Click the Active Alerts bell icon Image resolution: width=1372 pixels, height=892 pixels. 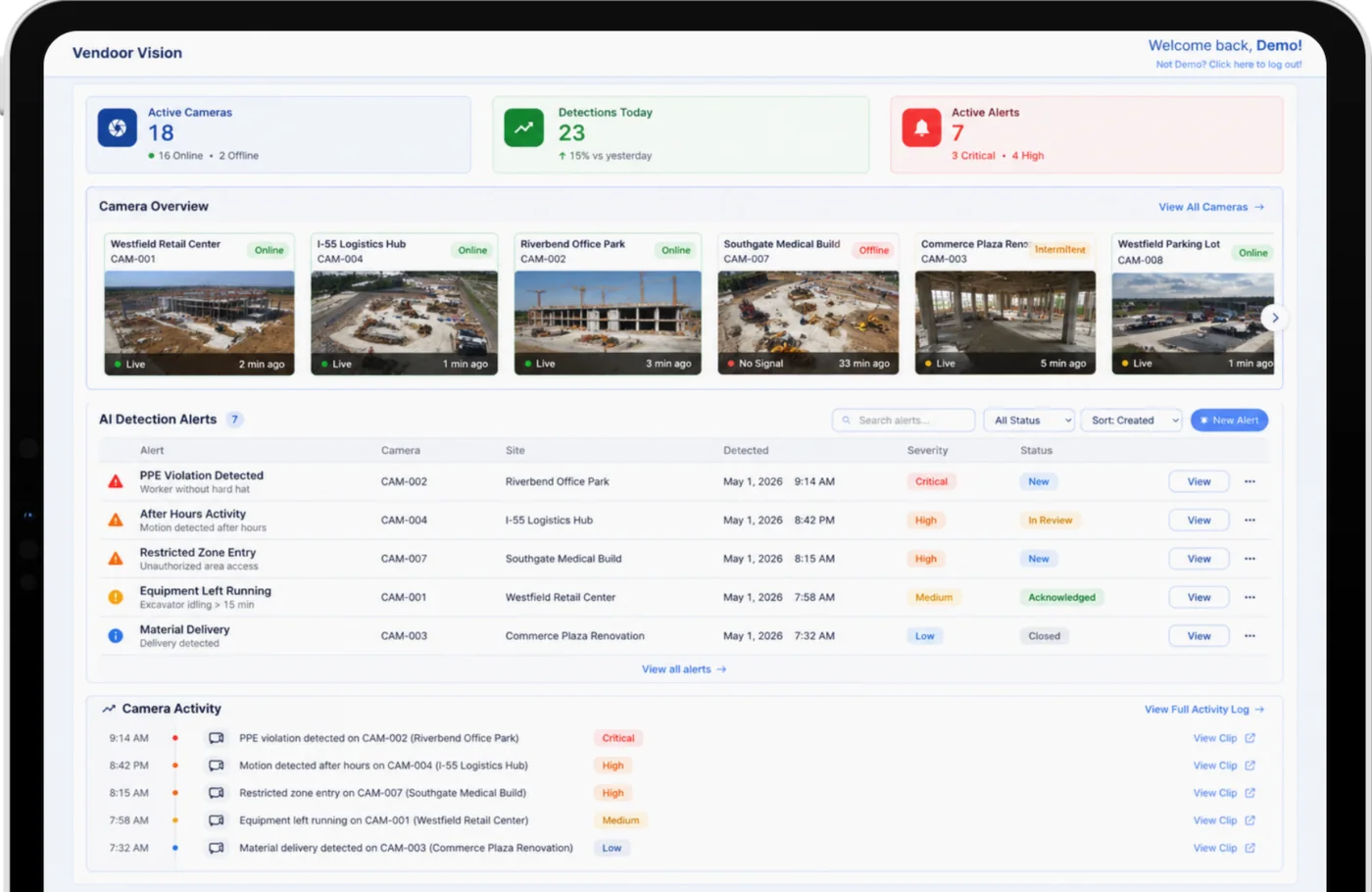[921, 127]
